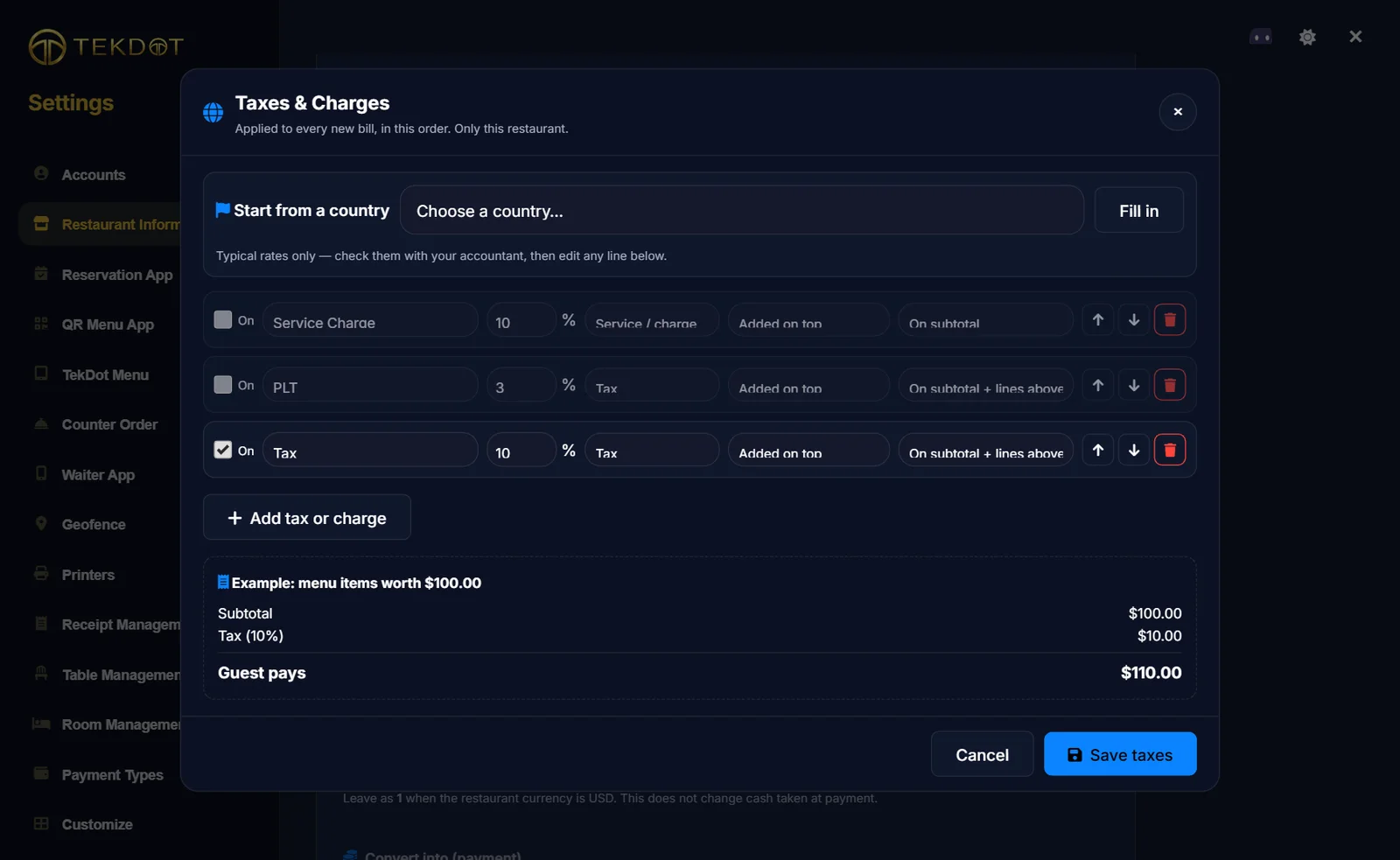Edit the PLT rate value field
The width and height of the screenshot is (1400, 860).
pos(521,385)
